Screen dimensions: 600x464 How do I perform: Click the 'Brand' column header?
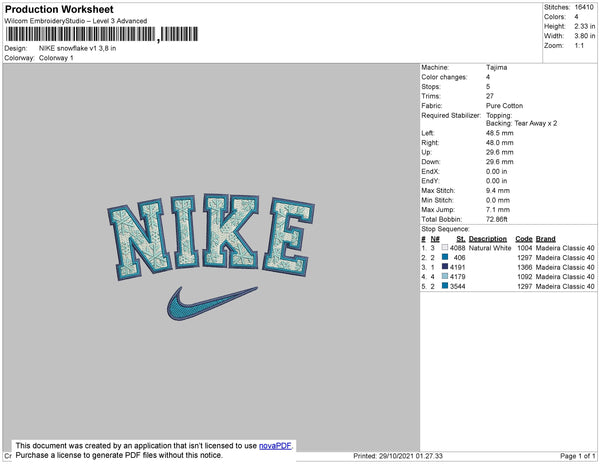pos(545,239)
